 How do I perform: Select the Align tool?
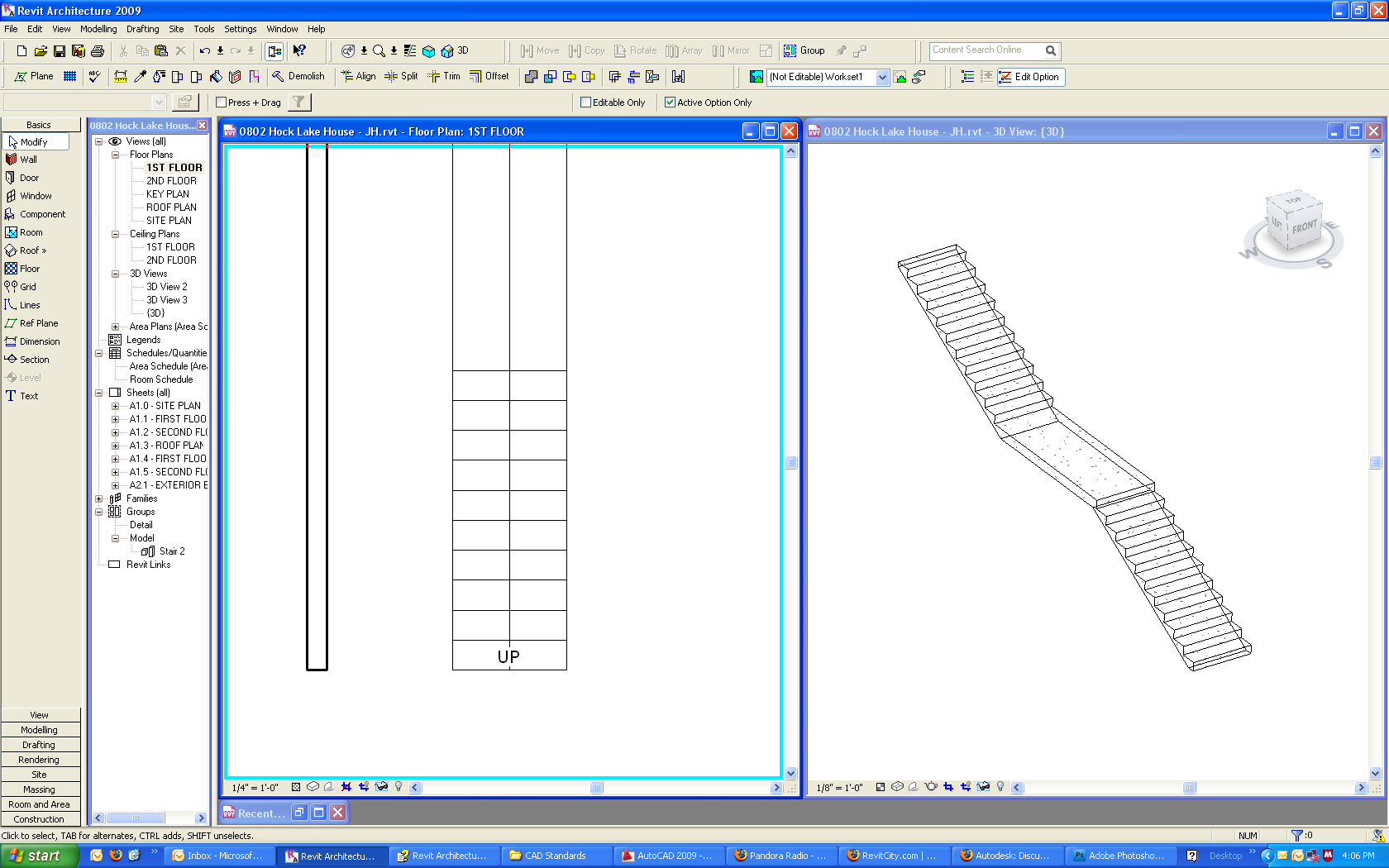point(359,77)
